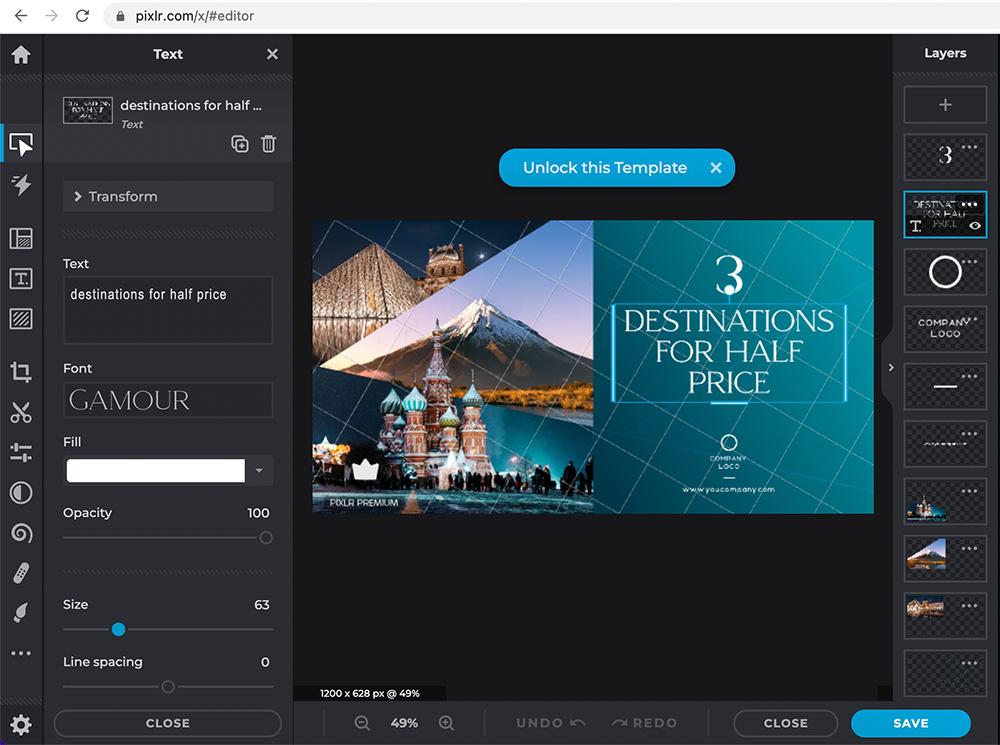
Task: Open the Filter half-circle tool
Action: tap(21, 493)
